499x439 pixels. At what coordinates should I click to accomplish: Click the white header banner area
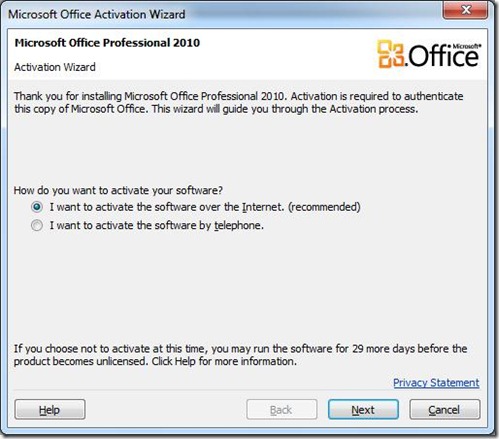click(x=247, y=54)
